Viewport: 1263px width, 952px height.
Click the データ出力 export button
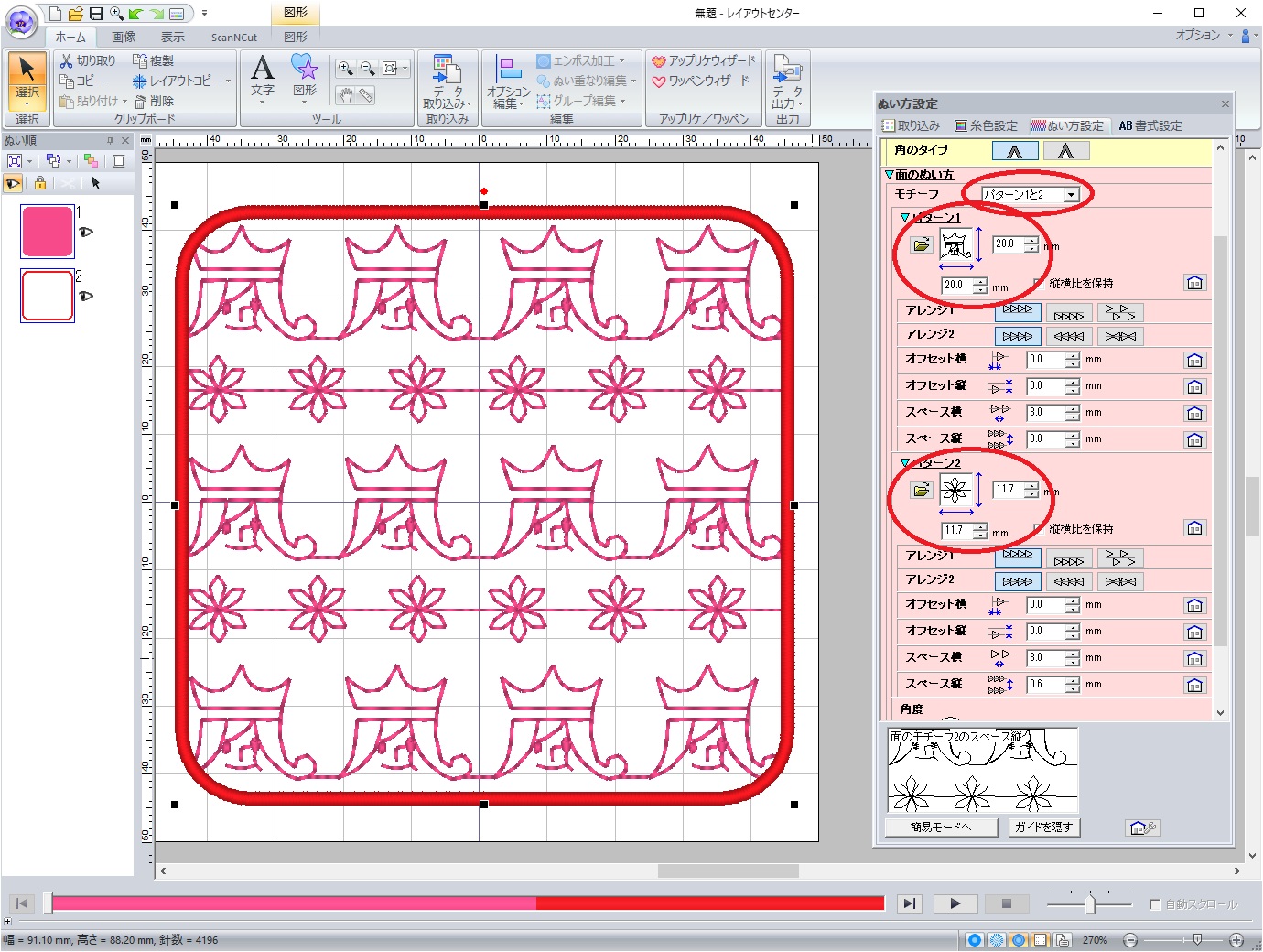[x=787, y=81]
